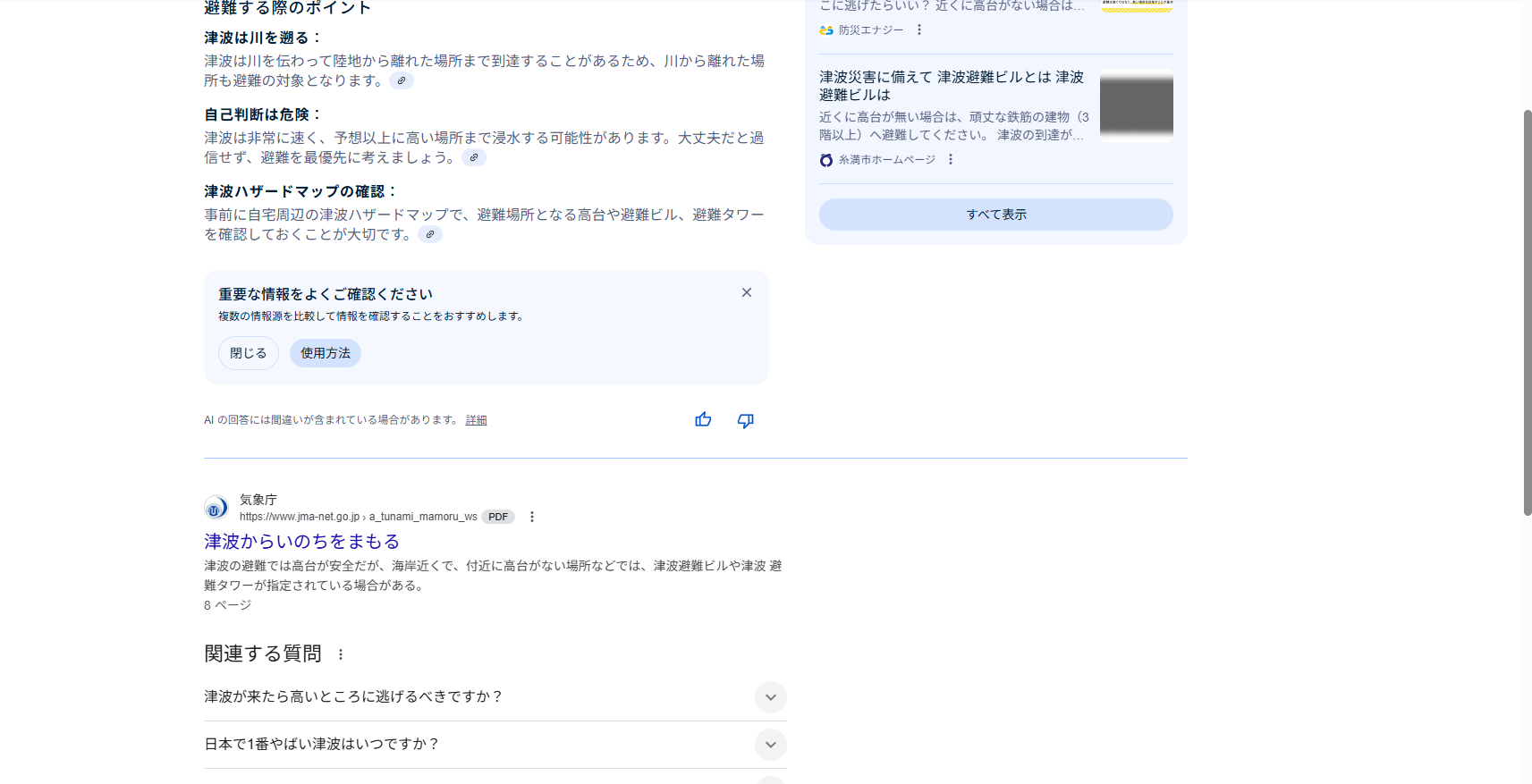
Task: Open source link after 津波ハザードマップ paragraph
Action: coord(430,235)
